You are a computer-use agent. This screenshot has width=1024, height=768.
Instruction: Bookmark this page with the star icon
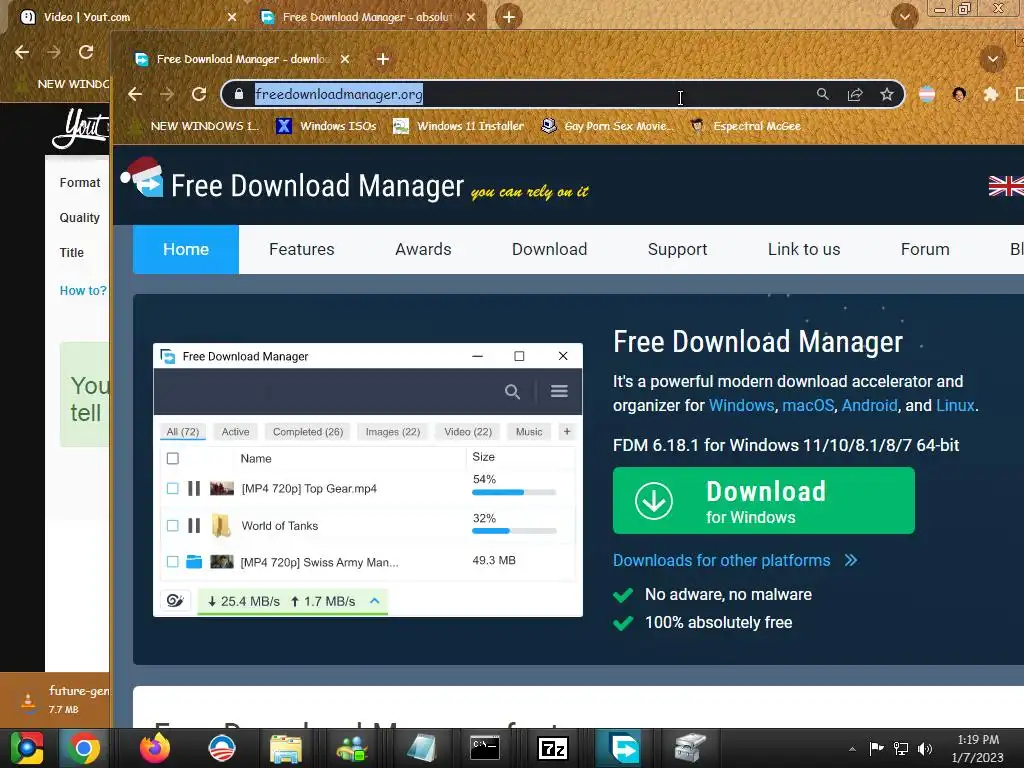pyautogui.click(x=886, y=95)
